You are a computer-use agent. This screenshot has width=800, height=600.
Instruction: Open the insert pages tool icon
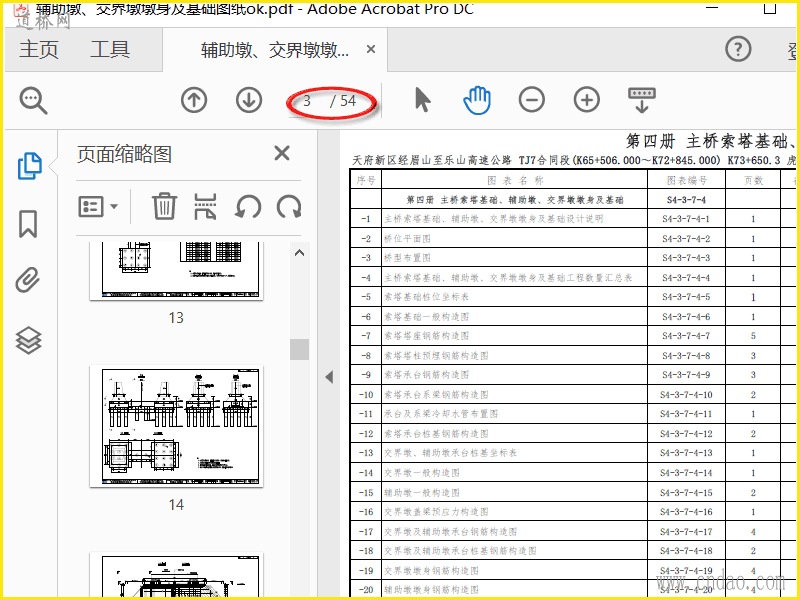pos(206,207)
